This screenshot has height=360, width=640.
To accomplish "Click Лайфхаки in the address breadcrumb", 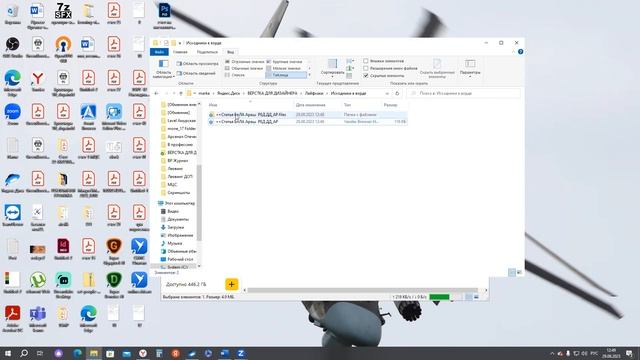I will click(314, 93).
